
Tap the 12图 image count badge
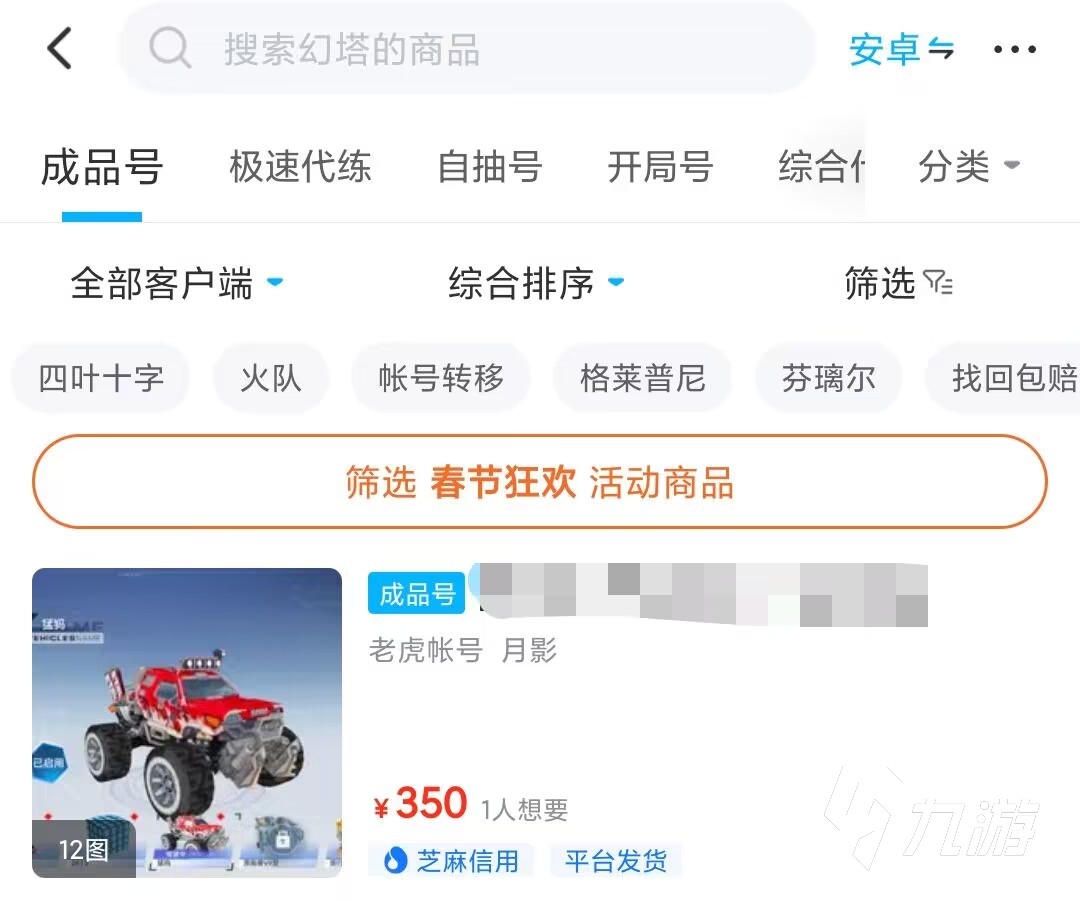tap(83, 849)
